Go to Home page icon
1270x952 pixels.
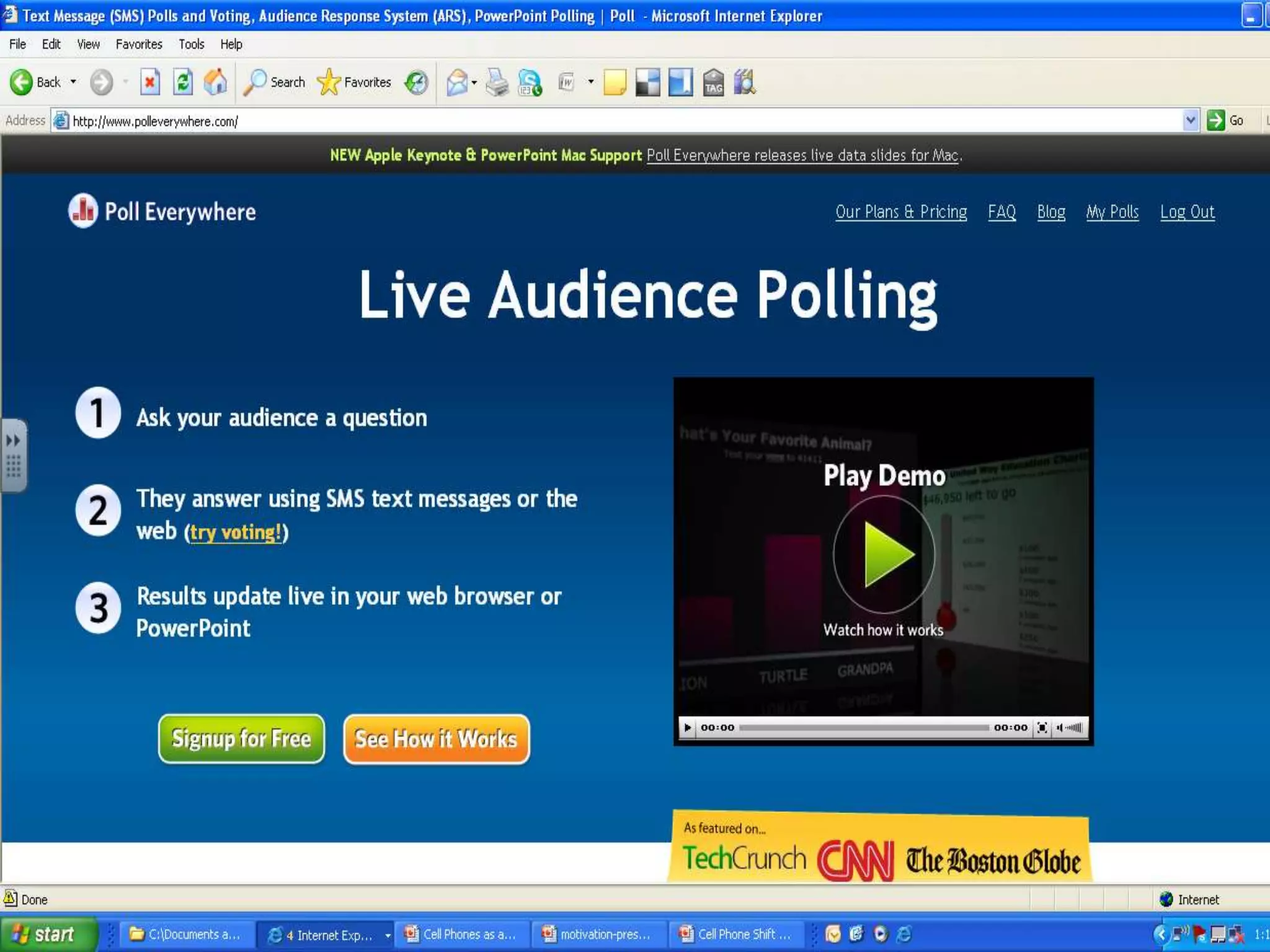(215, 82)
